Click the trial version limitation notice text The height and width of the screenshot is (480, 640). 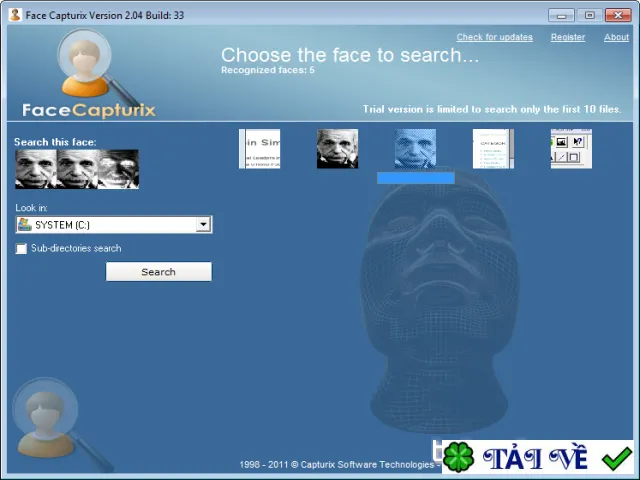(x=492, y=109)
